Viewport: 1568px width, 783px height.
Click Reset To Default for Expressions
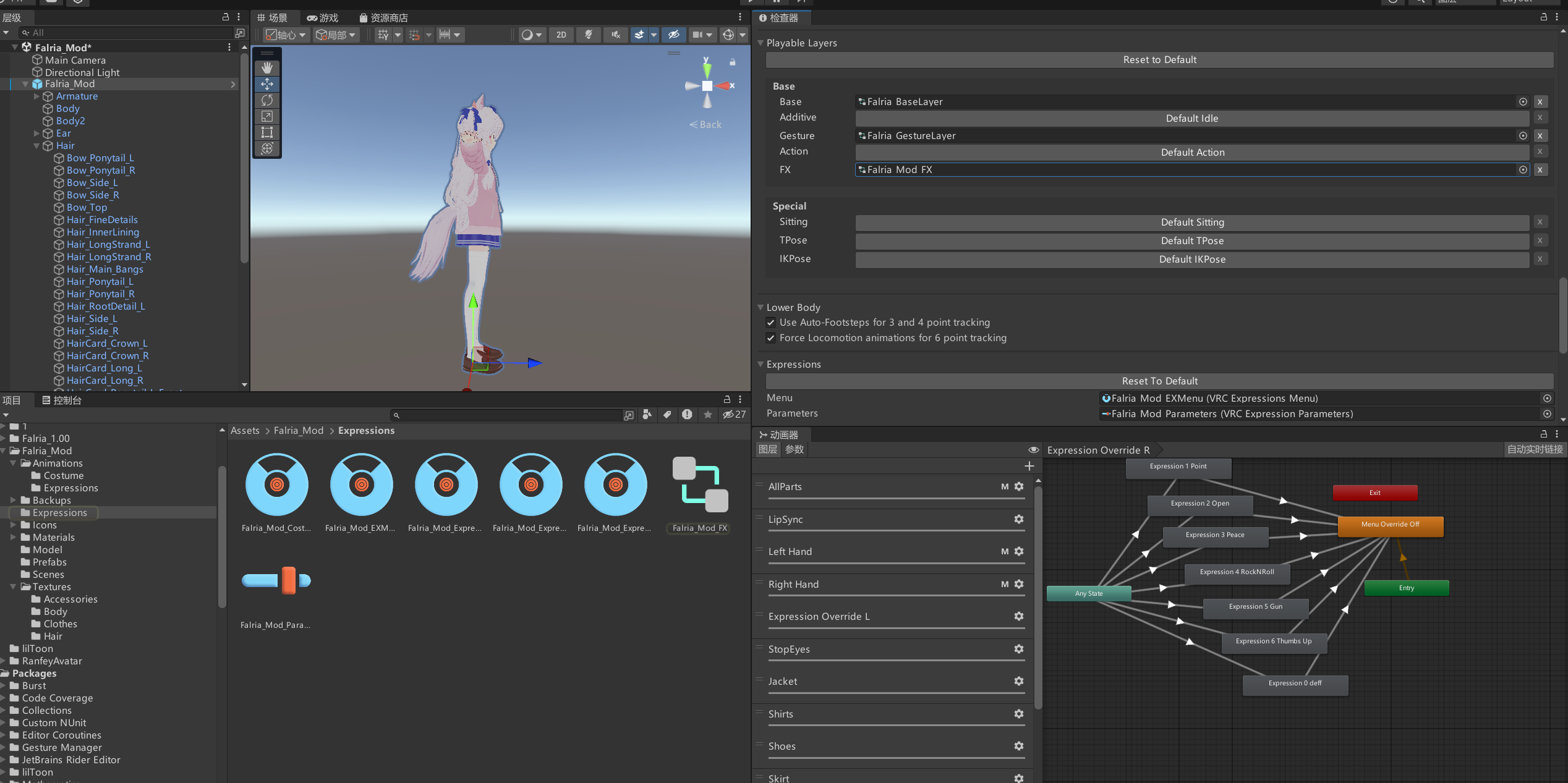pos(1159,381)
